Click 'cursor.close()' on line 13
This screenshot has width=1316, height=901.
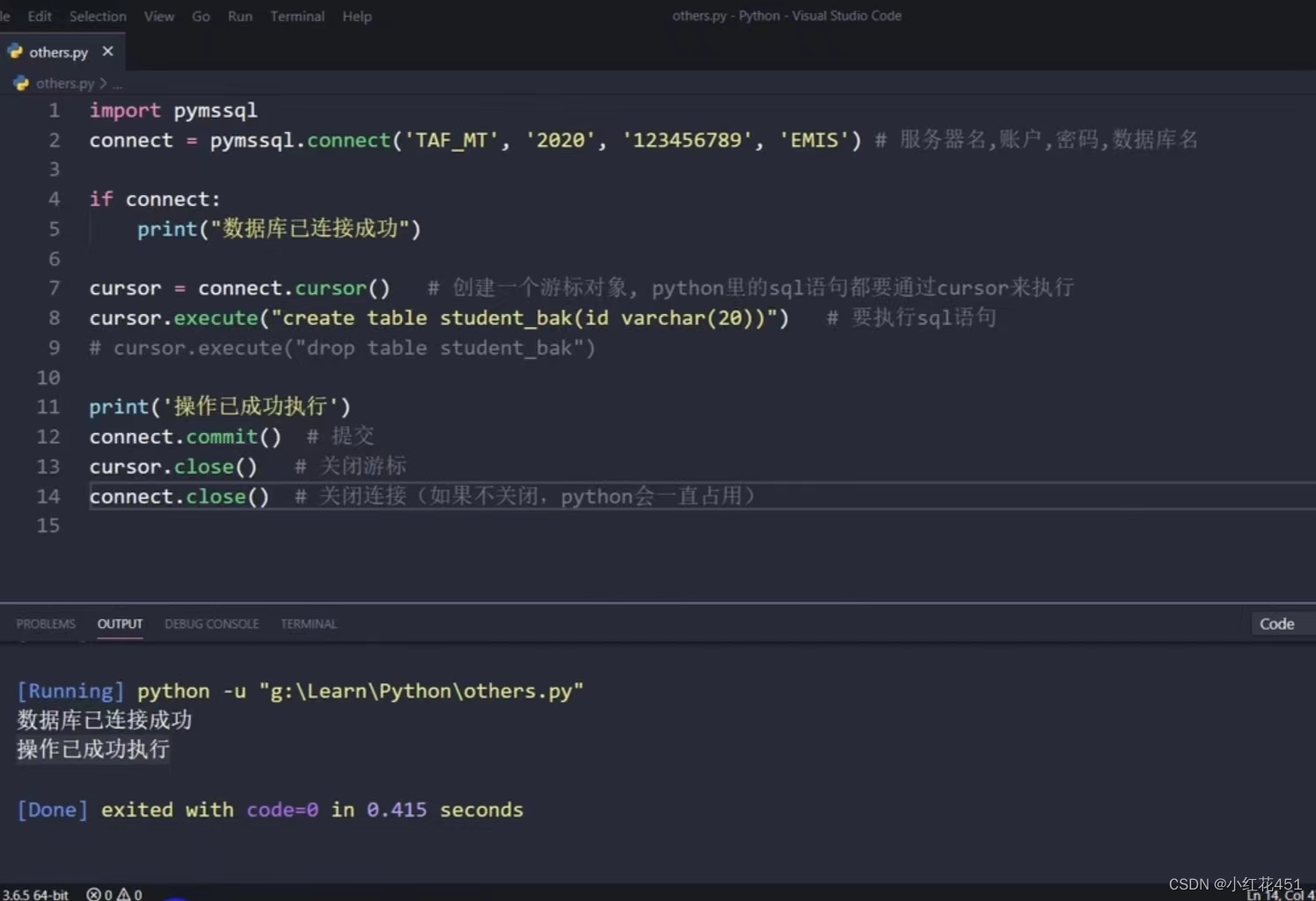pyautogui.click(x=173, y=467)
